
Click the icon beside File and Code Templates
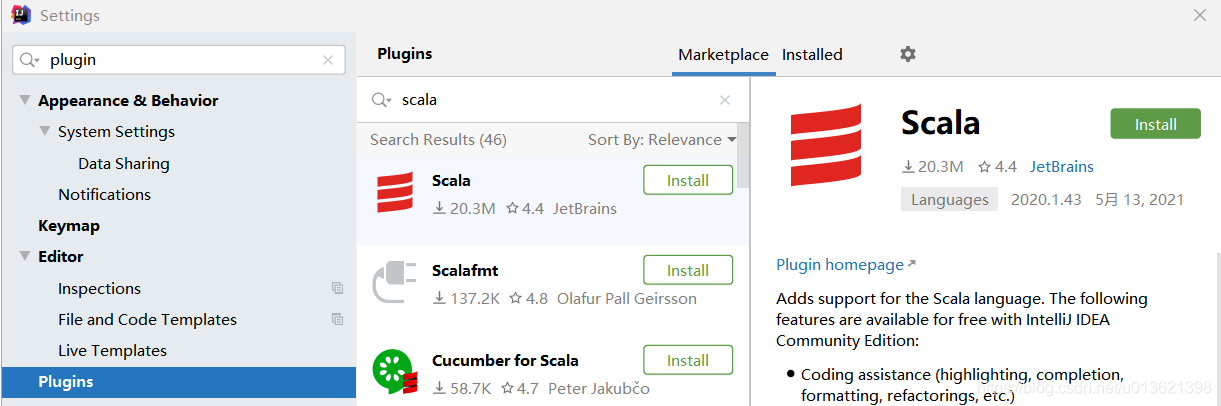[x=338, y=320]
